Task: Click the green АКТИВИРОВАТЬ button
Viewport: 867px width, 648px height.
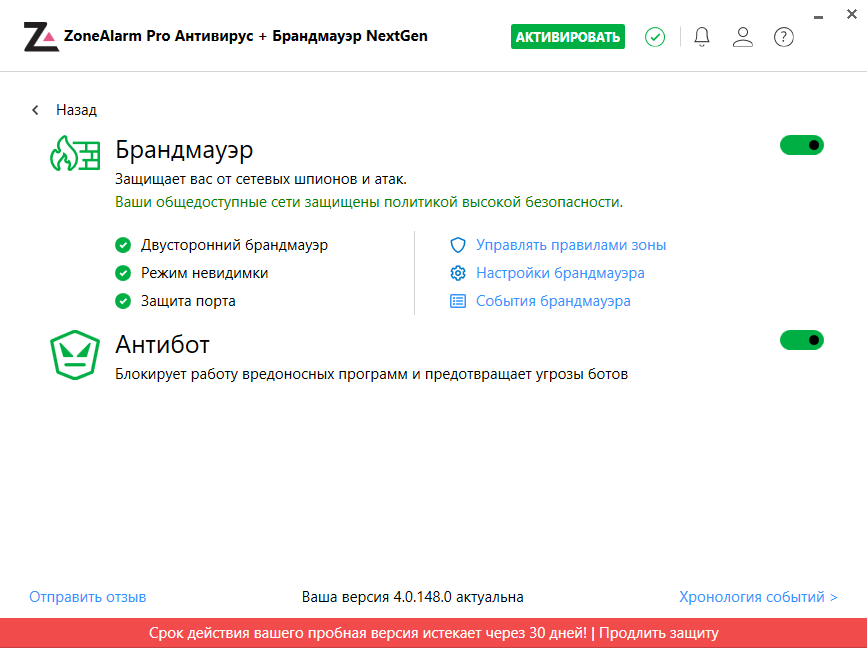Action: pos(568,36)
